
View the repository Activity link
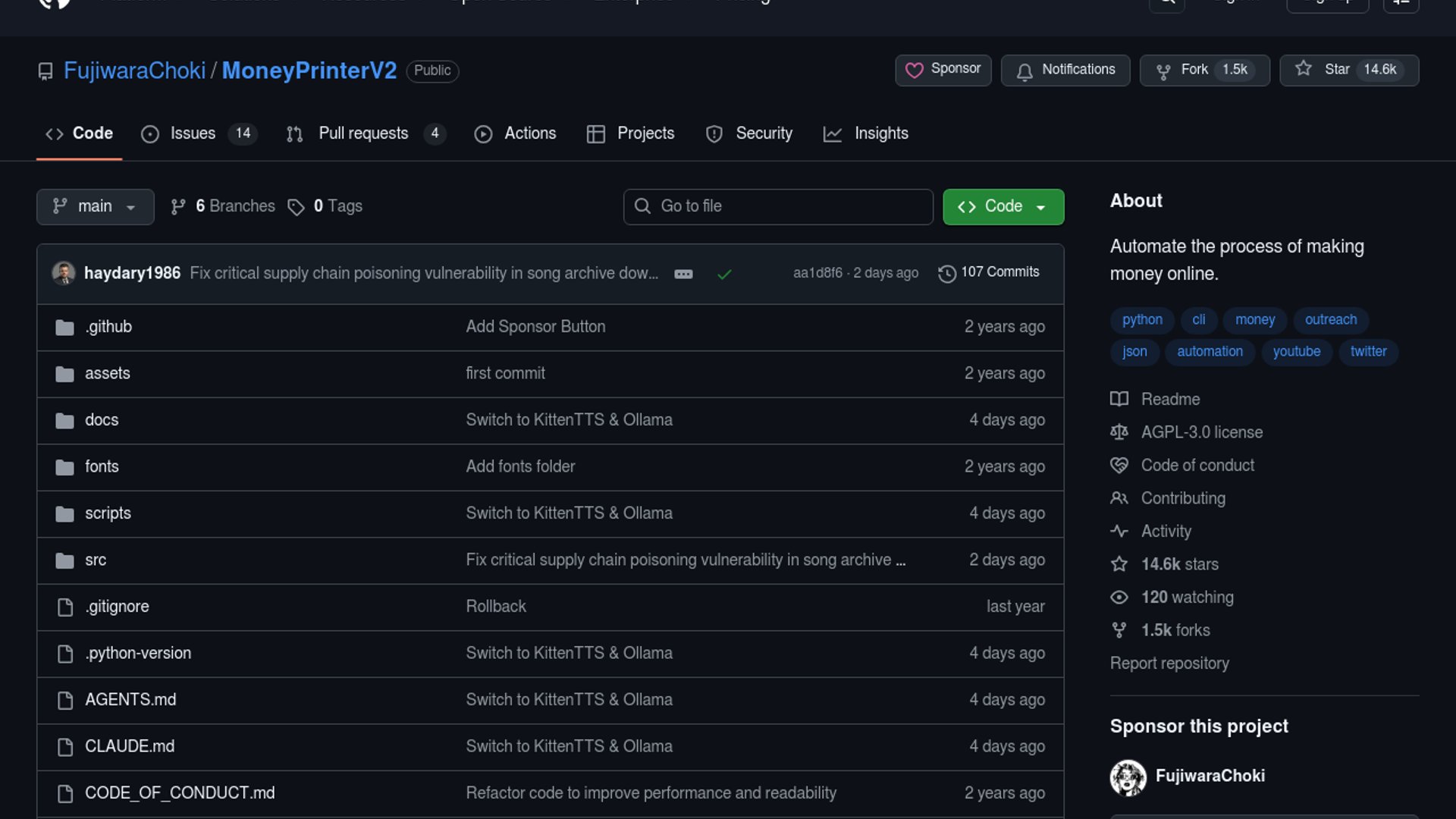click(1166, 531)
